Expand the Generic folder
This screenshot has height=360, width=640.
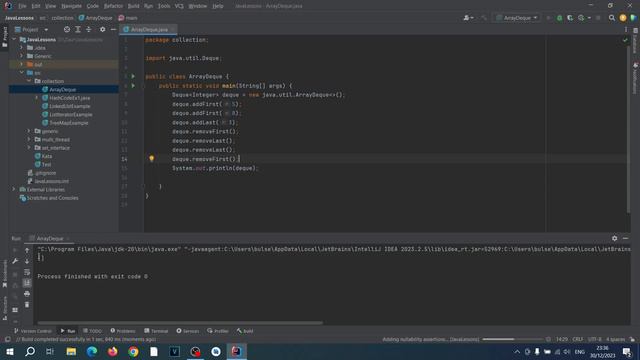tap(22, 56)
